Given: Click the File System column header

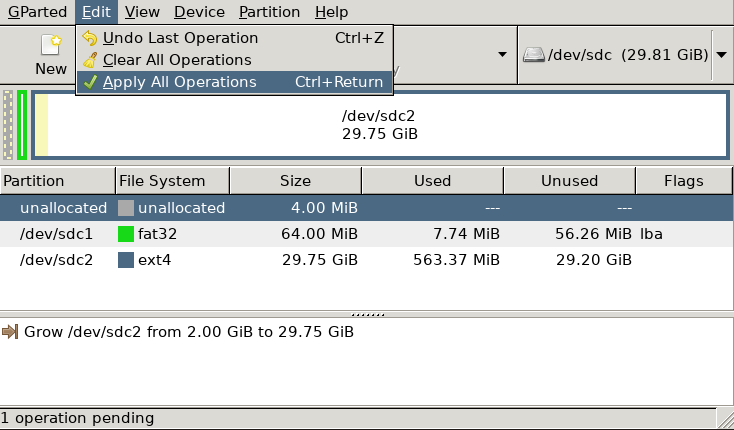Looking at the screenshot, I should coord(172,181).
